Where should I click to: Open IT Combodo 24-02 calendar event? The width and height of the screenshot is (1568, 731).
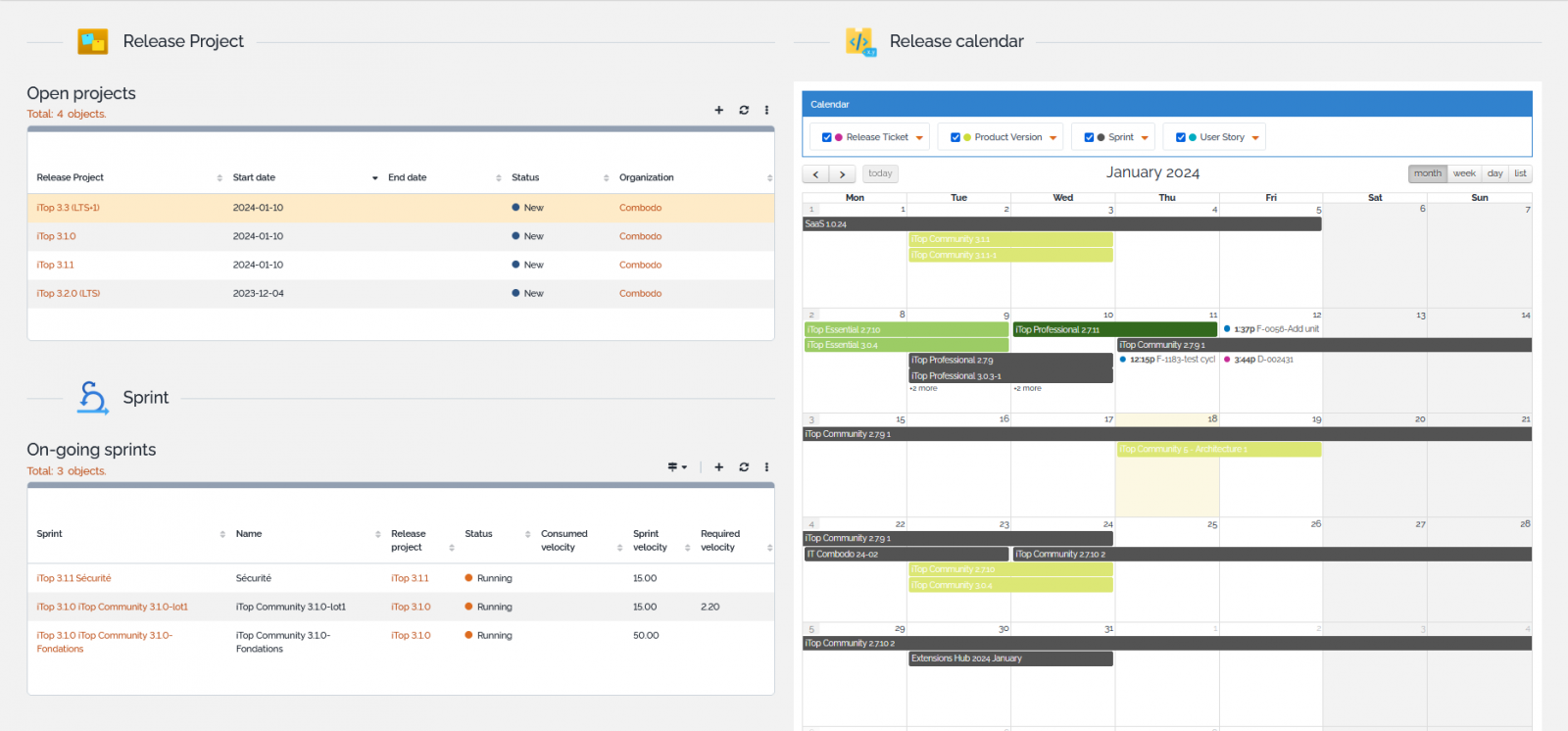click(x=906, y=555)
